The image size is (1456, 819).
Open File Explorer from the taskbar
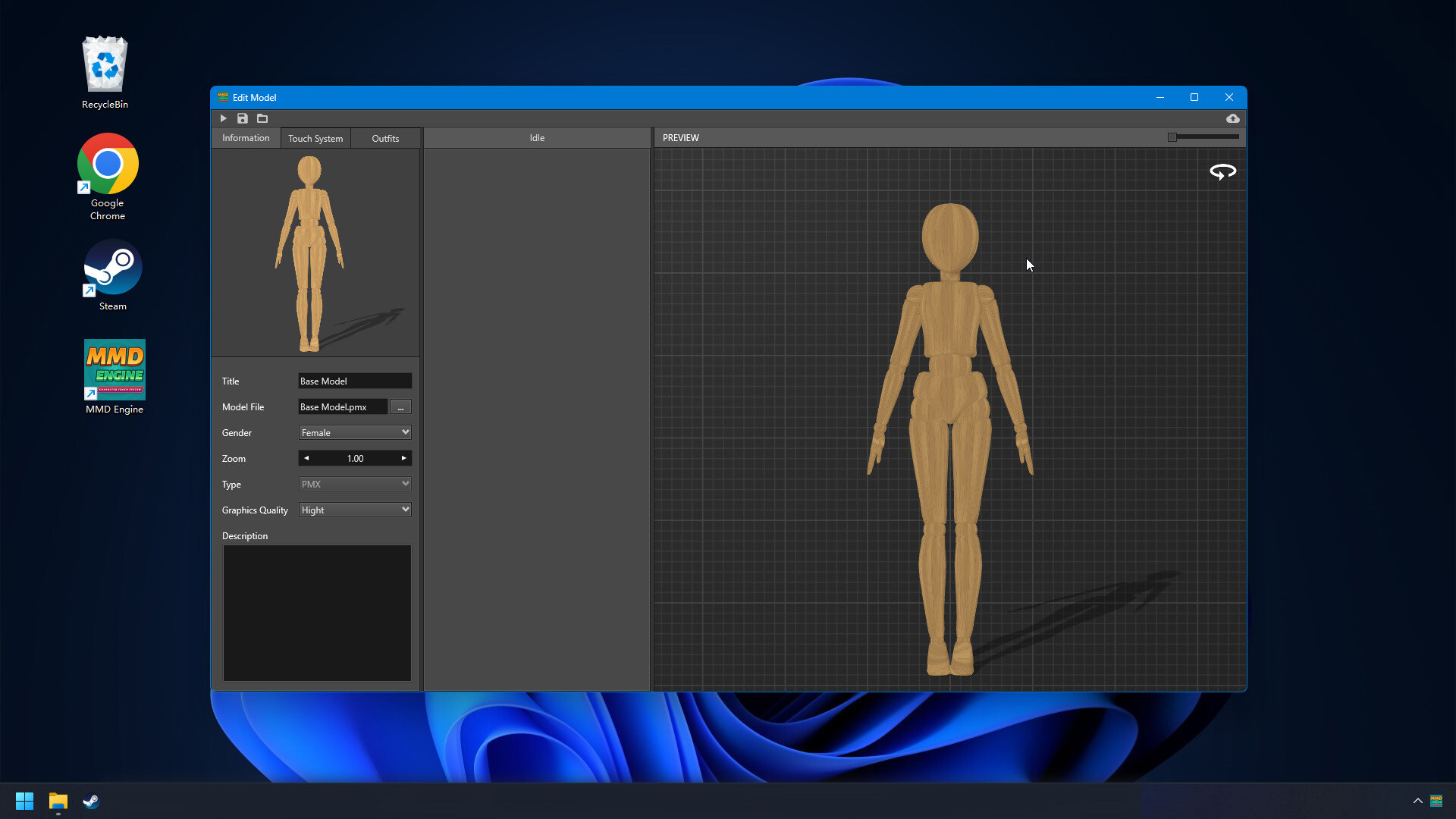click(x=58, y=801)
